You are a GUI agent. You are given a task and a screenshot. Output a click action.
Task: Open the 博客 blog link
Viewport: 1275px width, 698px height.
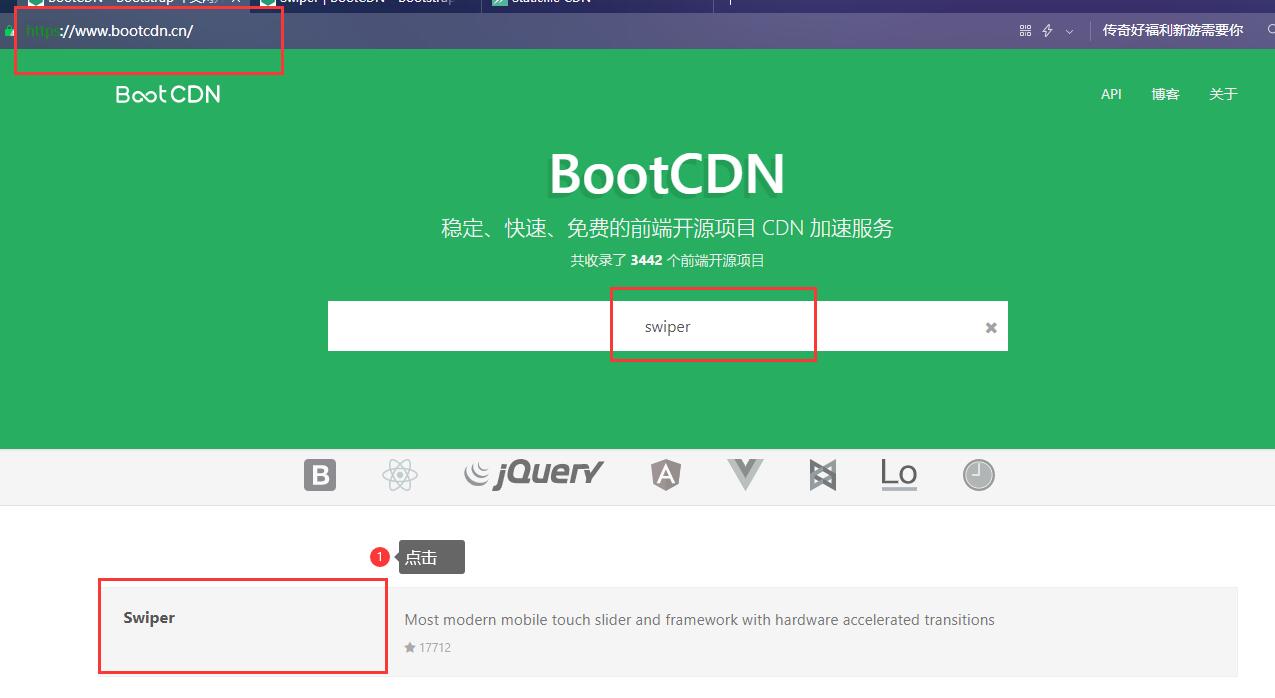coord(1165,94)
